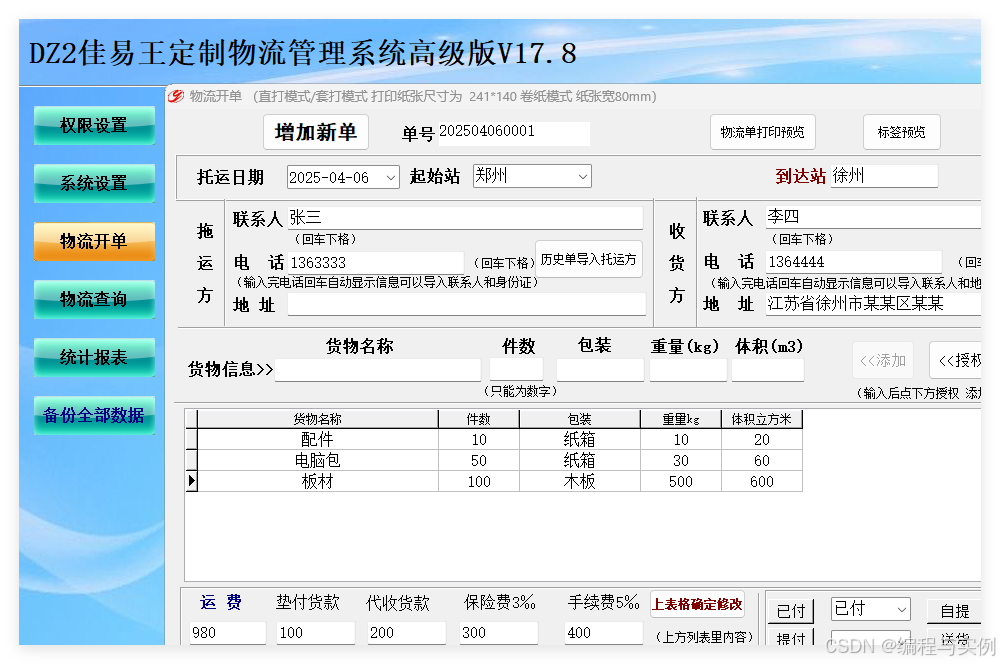Viewport: 1000px width, 664px height.
Task: Click the 自提 button
Action: pos(954,611)
